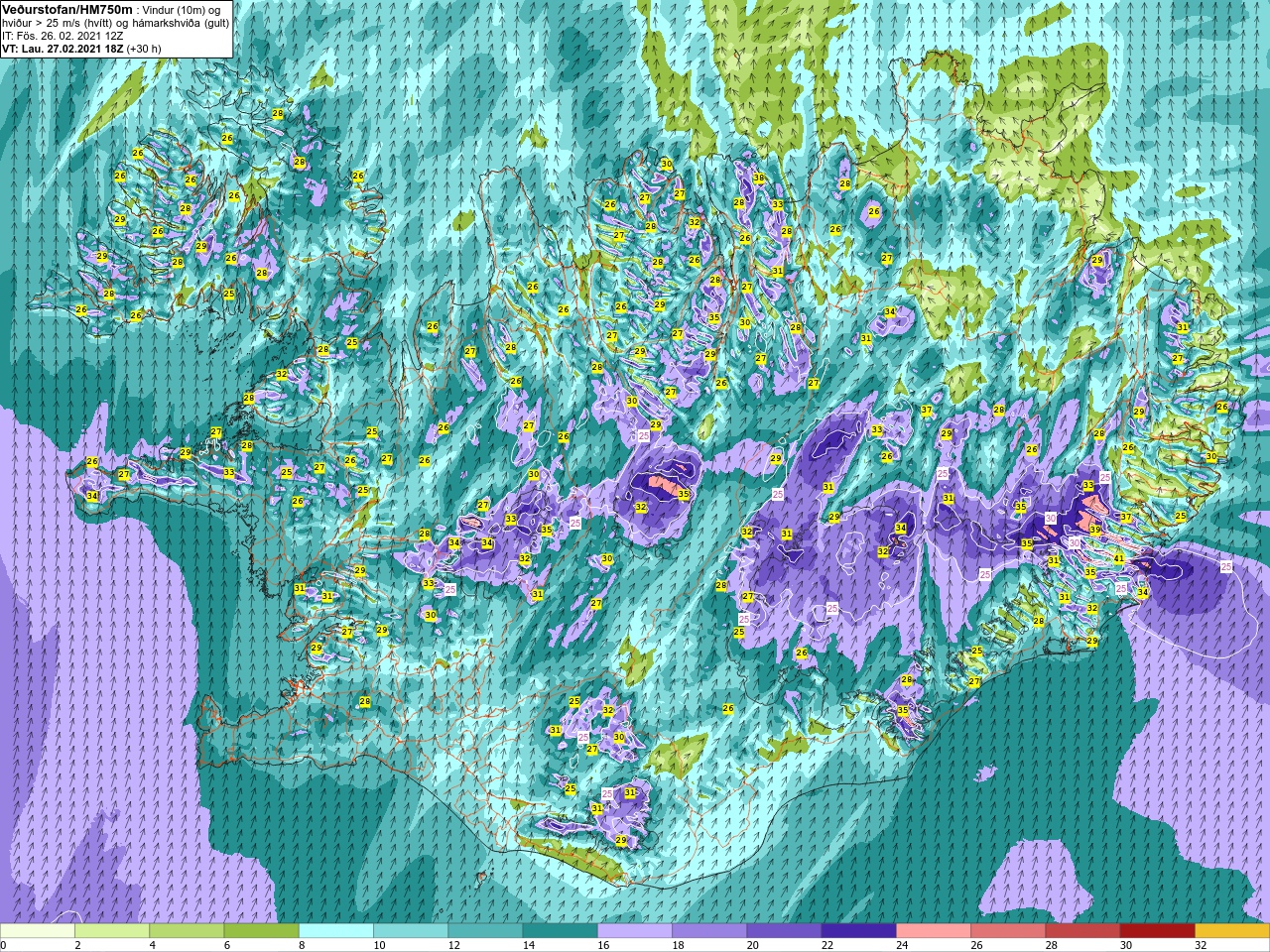Select the orange swatch above 32

point(1231,931)
